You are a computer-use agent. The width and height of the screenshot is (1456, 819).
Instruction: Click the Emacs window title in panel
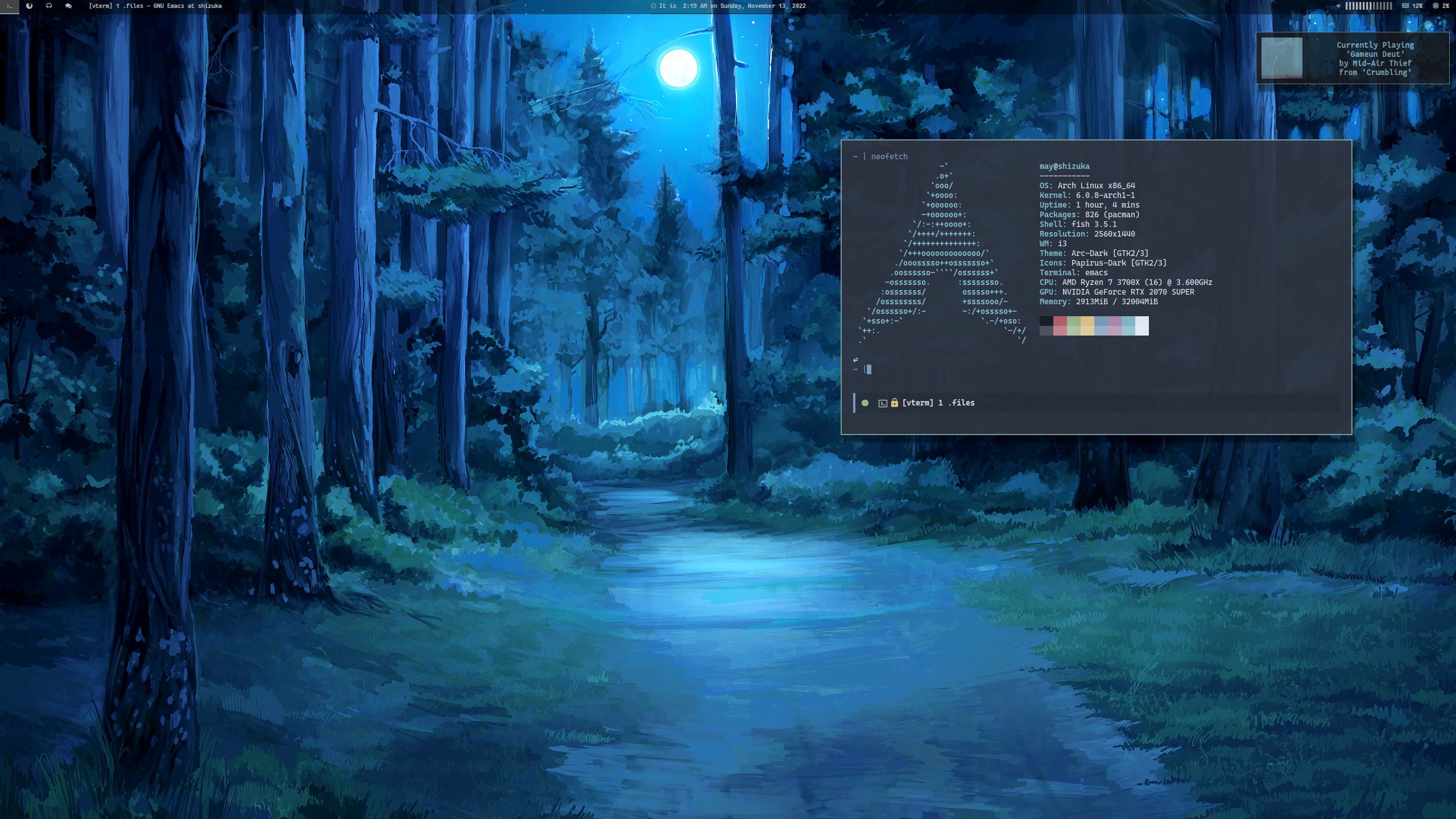tap(155, 6)
